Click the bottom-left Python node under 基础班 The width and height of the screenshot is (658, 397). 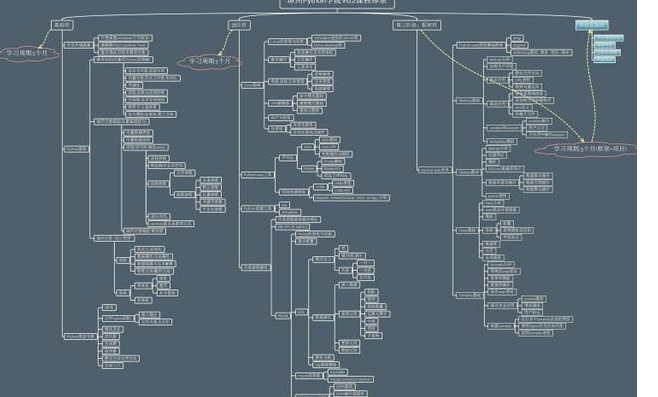81,336
